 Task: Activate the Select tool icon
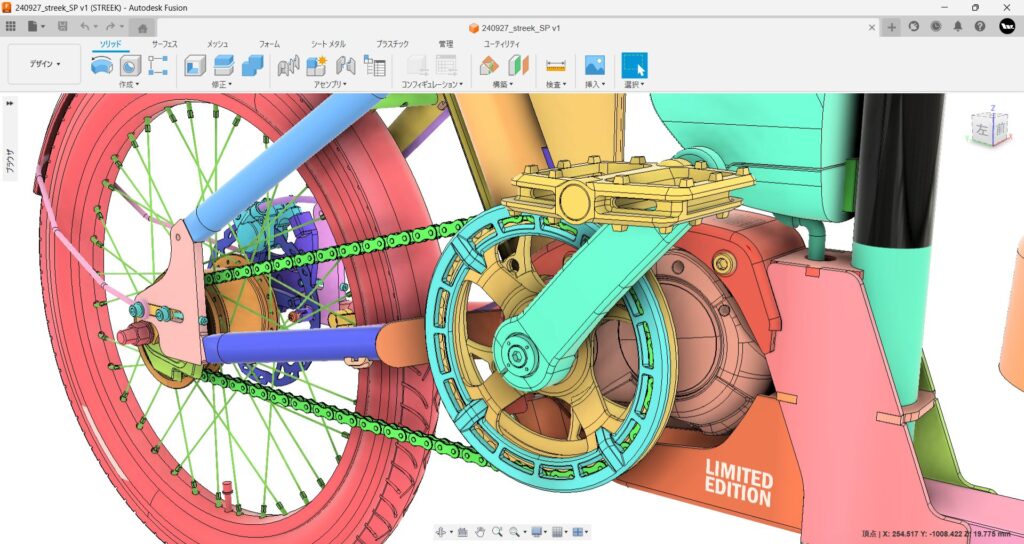point(634,65)
